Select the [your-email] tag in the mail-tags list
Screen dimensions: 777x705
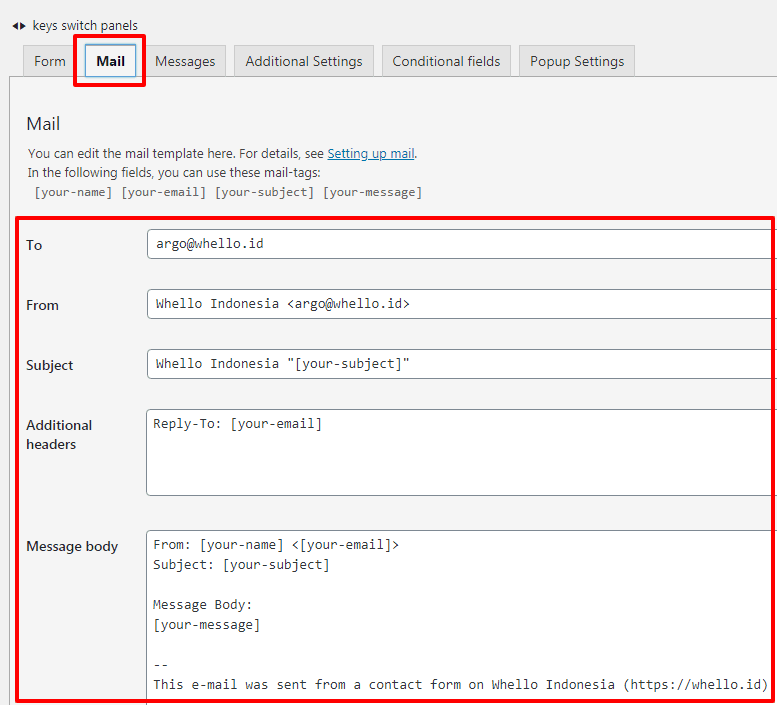tap(164, 192)
